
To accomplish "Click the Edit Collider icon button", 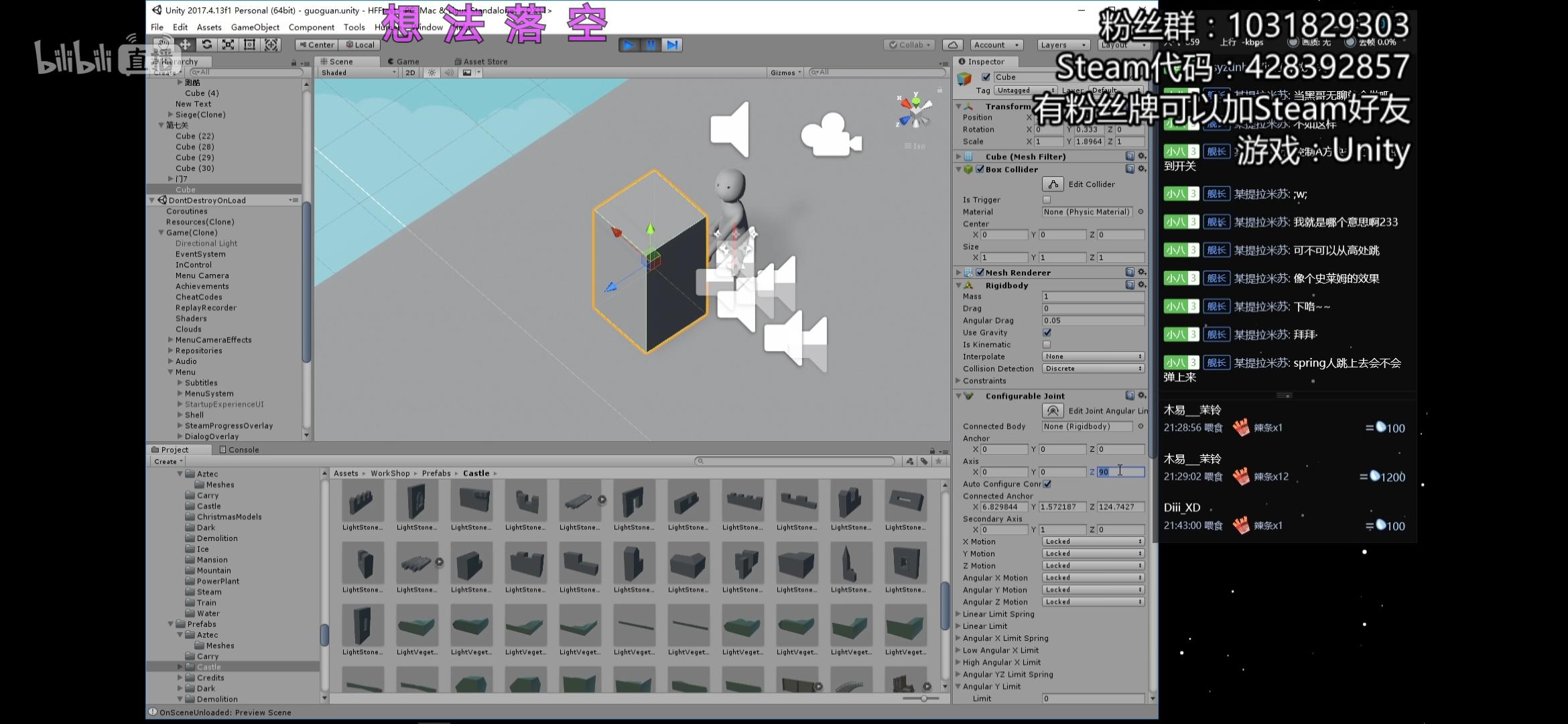I will (1053, 184).
